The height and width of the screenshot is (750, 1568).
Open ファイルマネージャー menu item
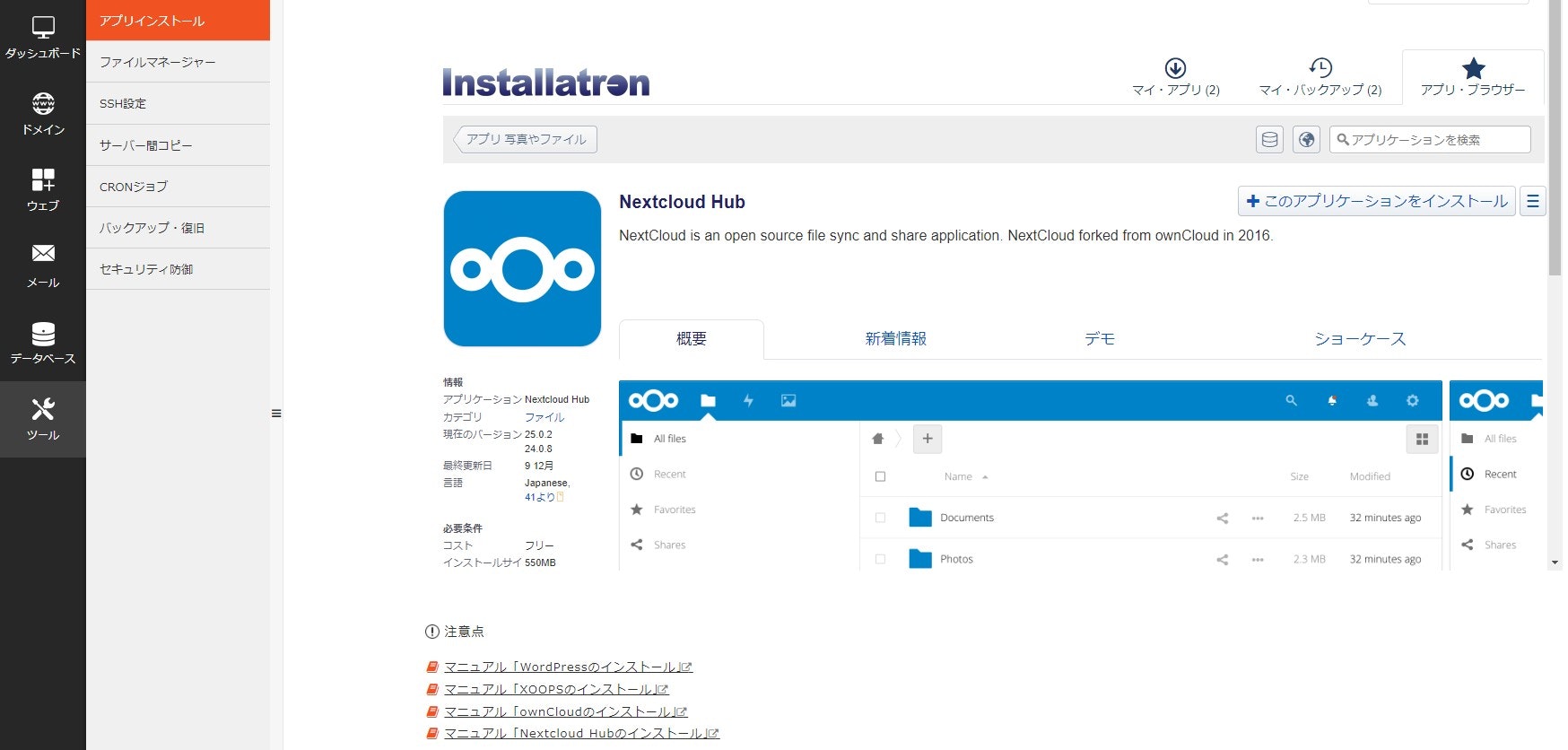pyautogui.click(x=178, y=62)
